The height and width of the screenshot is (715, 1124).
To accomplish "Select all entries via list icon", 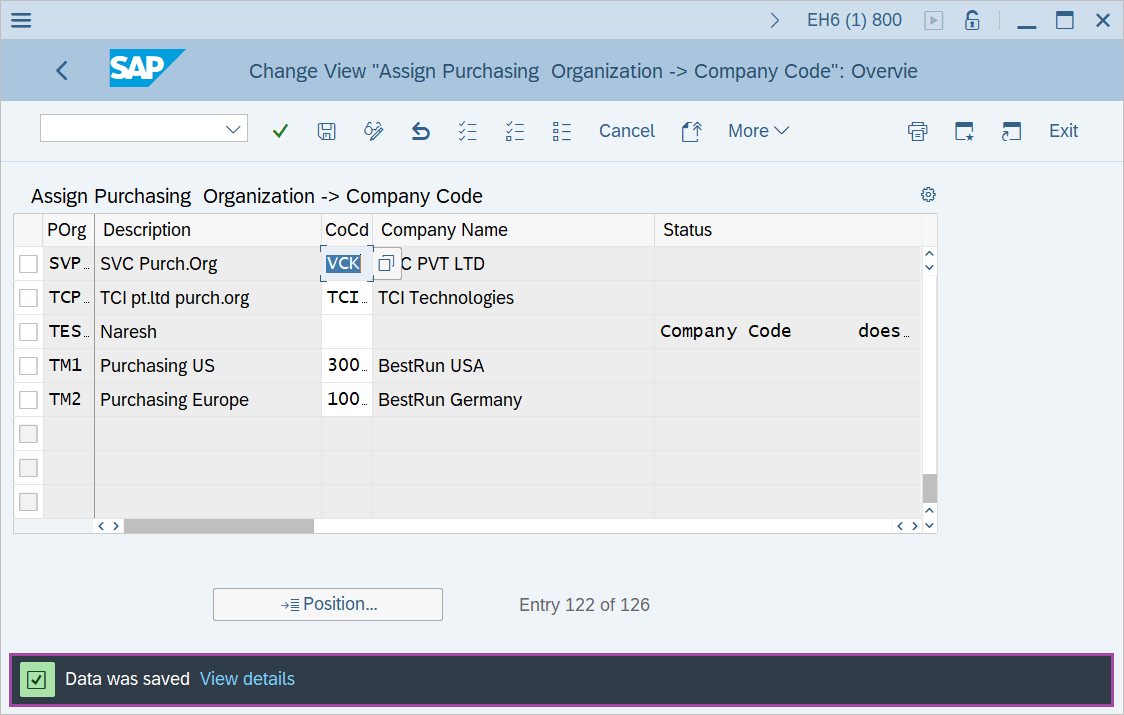I will [x=467, y=130].
